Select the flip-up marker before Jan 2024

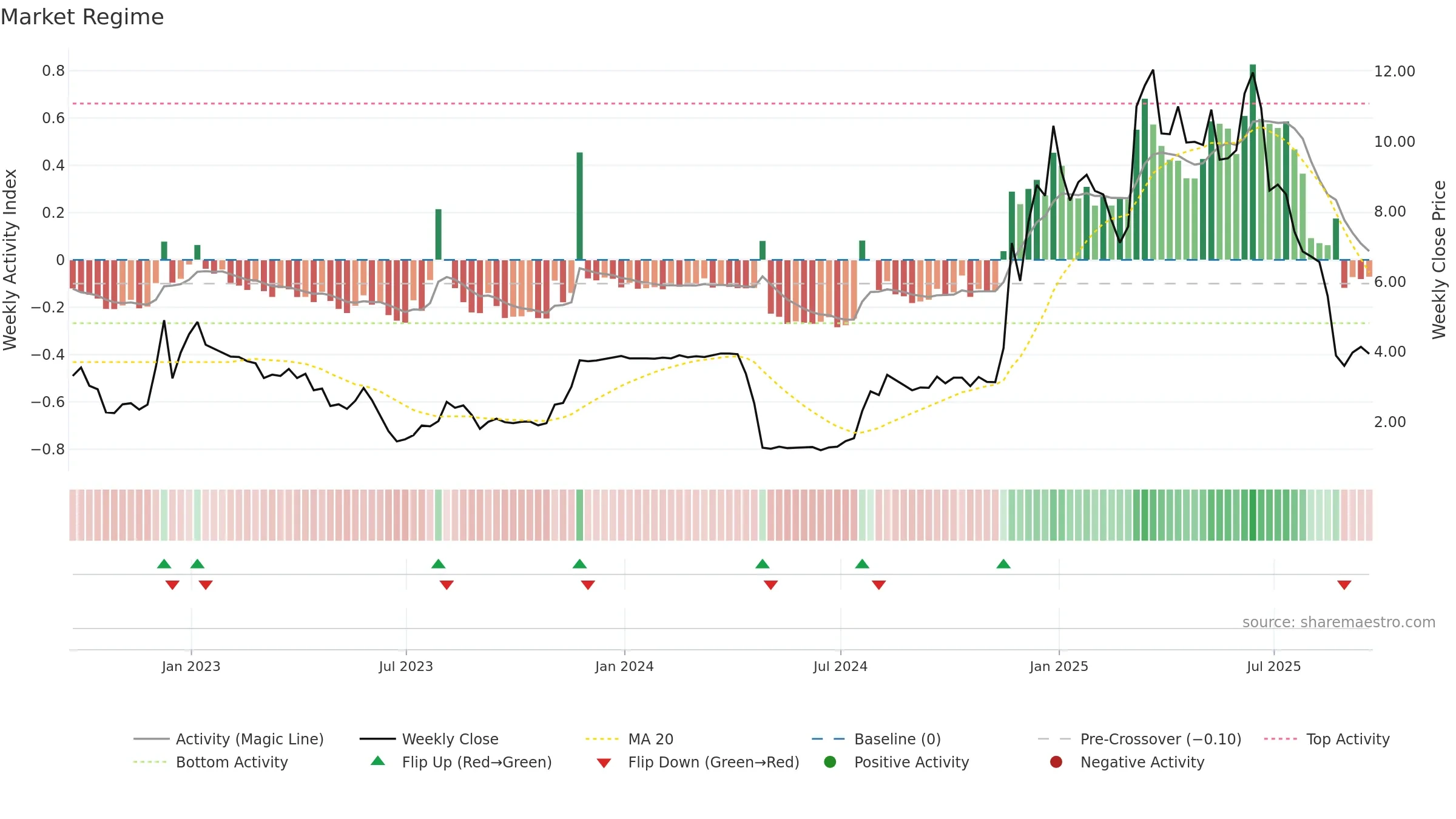(x=579, y=564)
